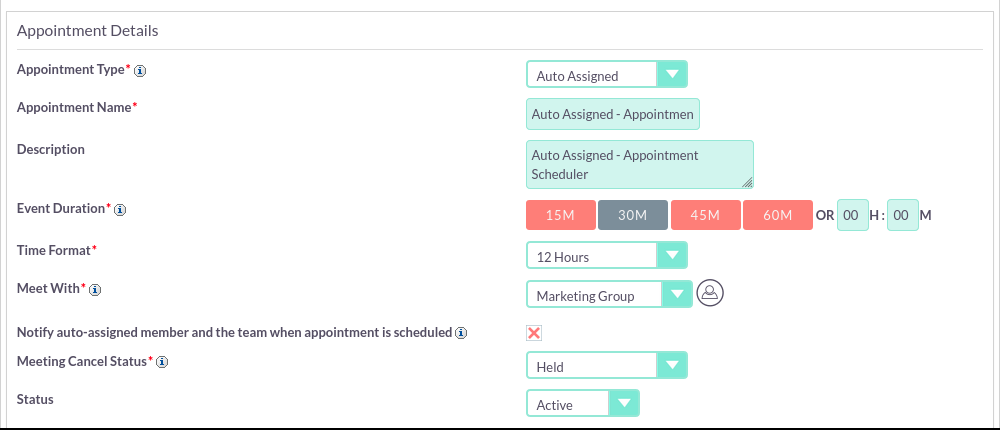Click the Appointment Name text field
The width and height of the screenshot is (1000, 430).
coord(613,114)
